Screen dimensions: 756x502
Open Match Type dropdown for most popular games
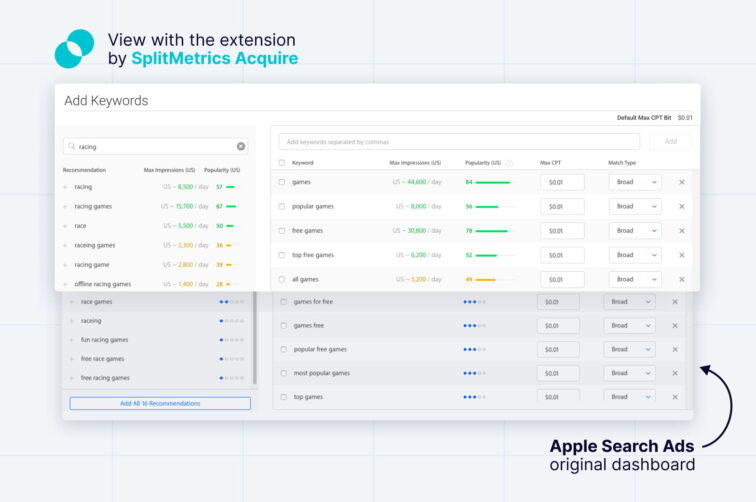coord(629,373)
